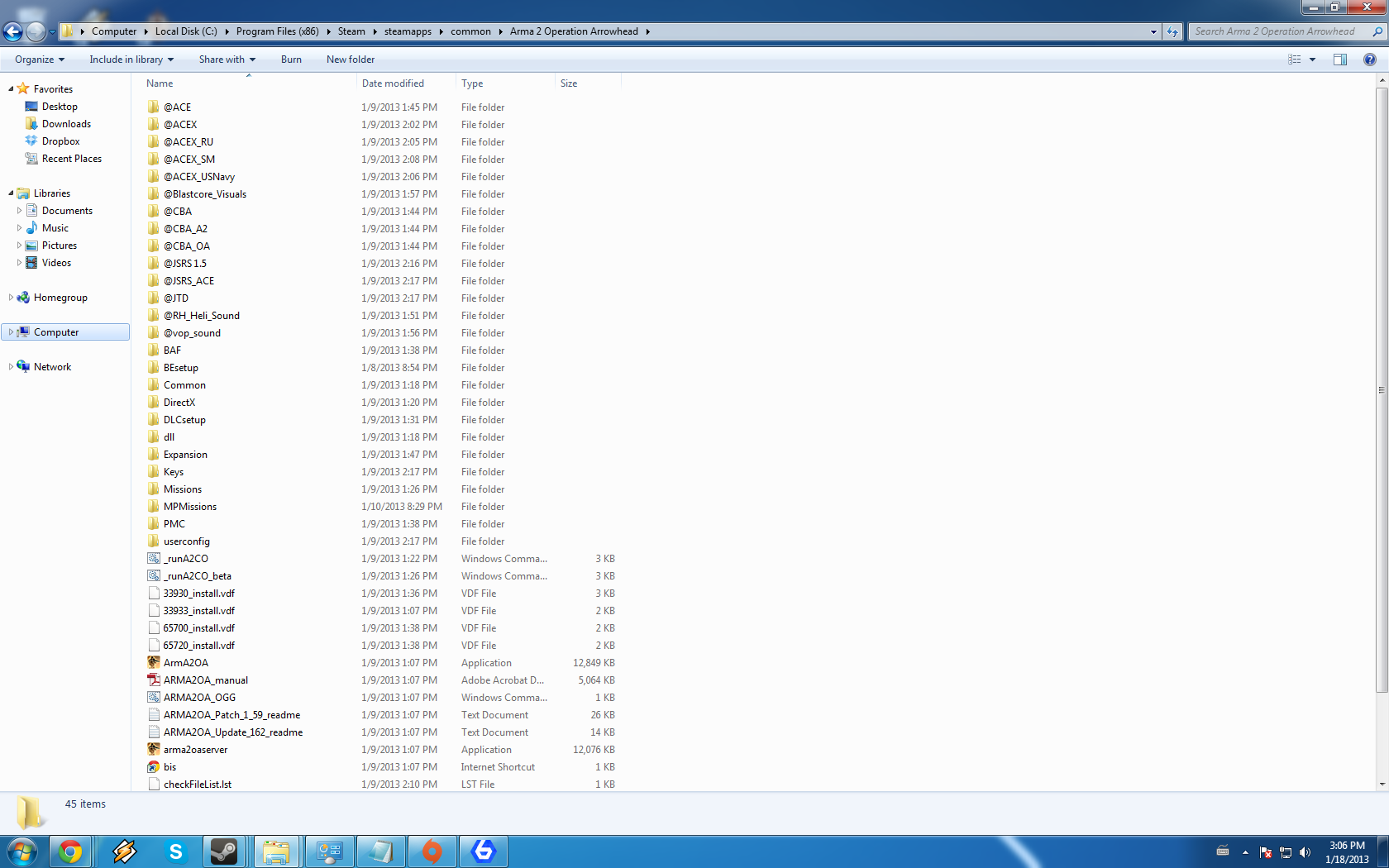
Task: Show hidden system tray icons
Action: coord(1245,852)
